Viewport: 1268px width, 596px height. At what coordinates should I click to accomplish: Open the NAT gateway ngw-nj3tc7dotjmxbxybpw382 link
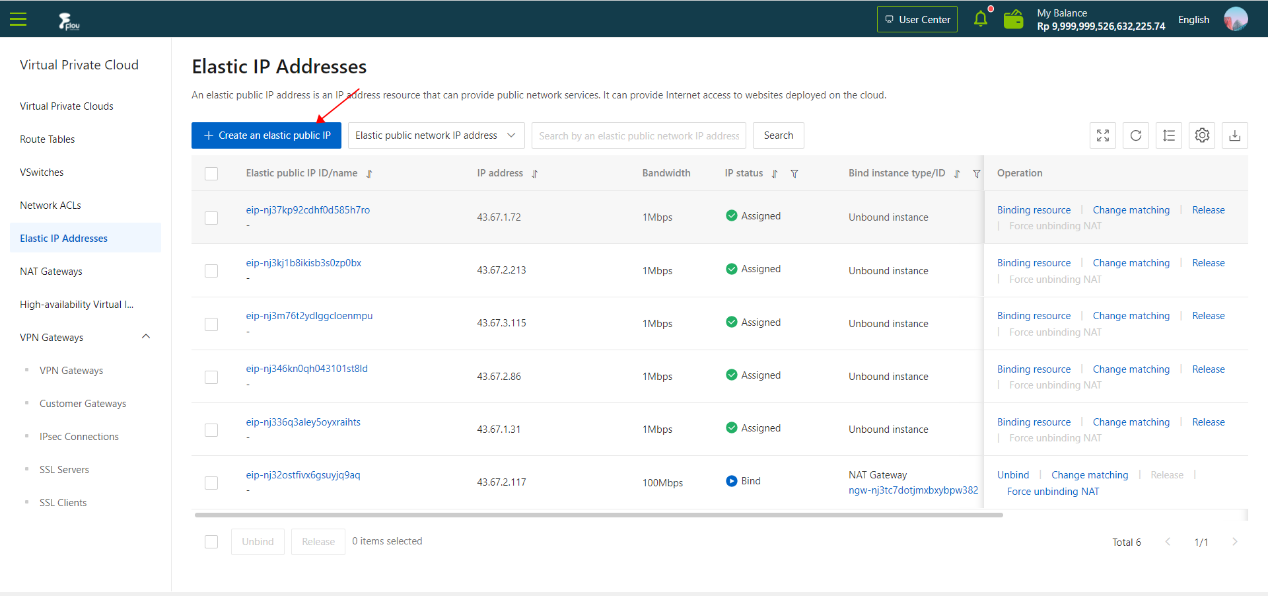point(912,491)
